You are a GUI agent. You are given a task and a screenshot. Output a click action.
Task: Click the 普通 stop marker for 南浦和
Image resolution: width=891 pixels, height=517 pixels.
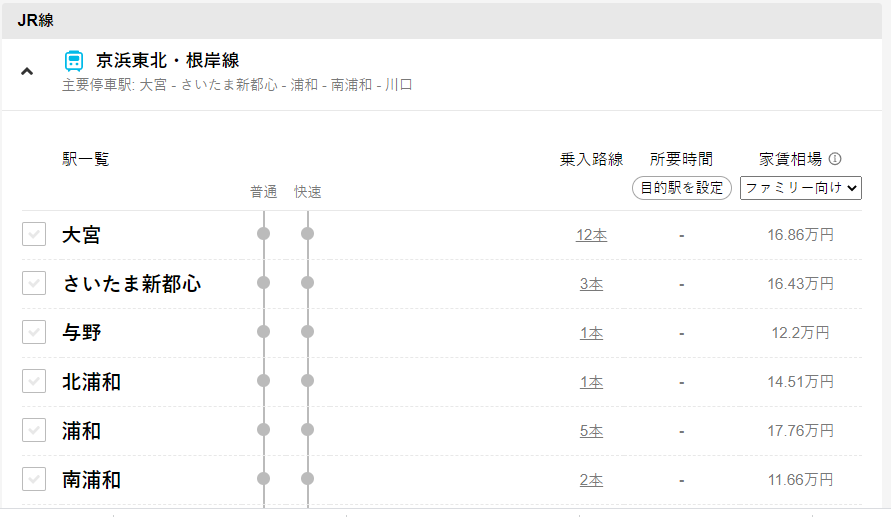264,479
